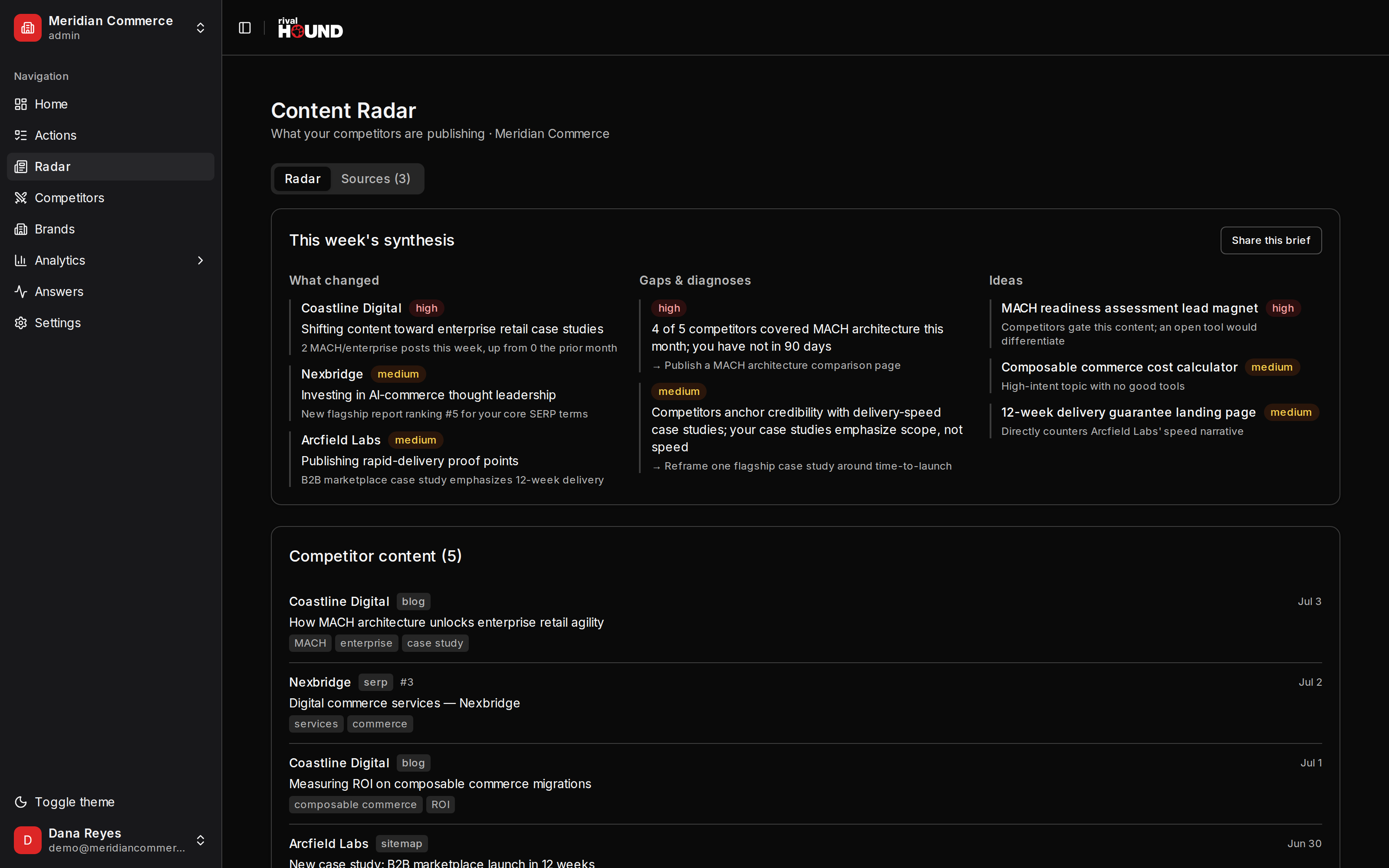Click high badge in Gaps & diagnoses

pos(668,308)
